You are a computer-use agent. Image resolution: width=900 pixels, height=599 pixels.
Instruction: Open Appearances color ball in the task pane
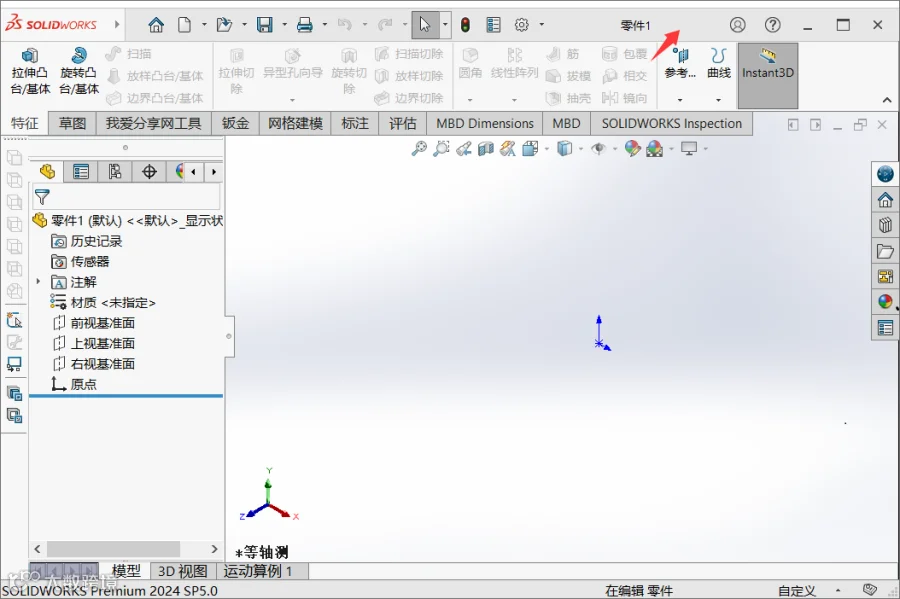click(885, 301)
